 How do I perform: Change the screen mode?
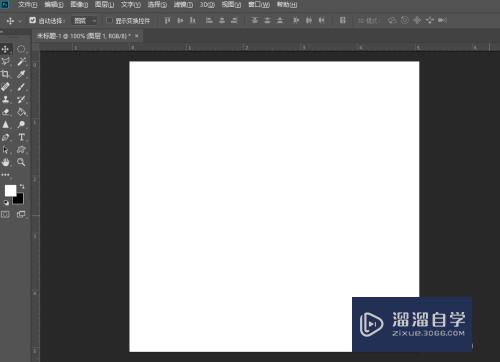[x=21, y=214]
